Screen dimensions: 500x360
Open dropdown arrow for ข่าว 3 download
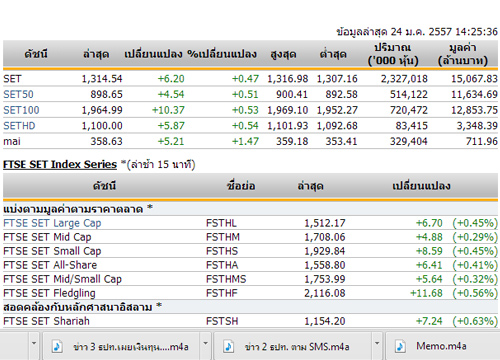coord(206,343)
